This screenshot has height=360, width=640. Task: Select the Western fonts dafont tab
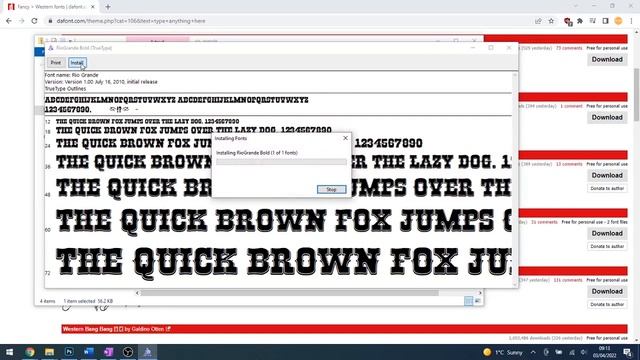pyautogui.click(x=51, y=7)
